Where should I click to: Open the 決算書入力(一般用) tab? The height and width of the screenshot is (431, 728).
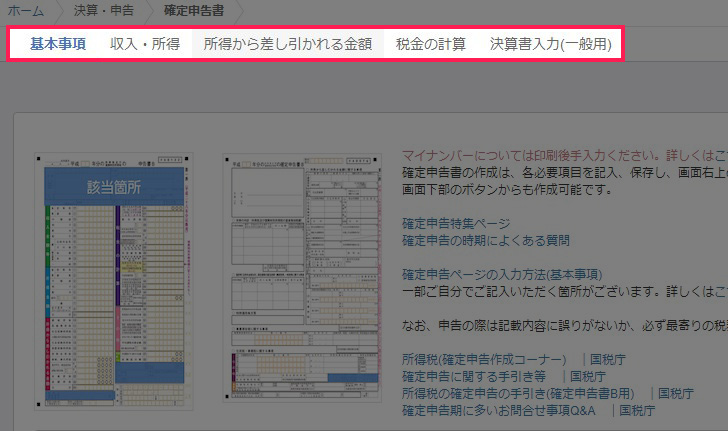[550, 45]
